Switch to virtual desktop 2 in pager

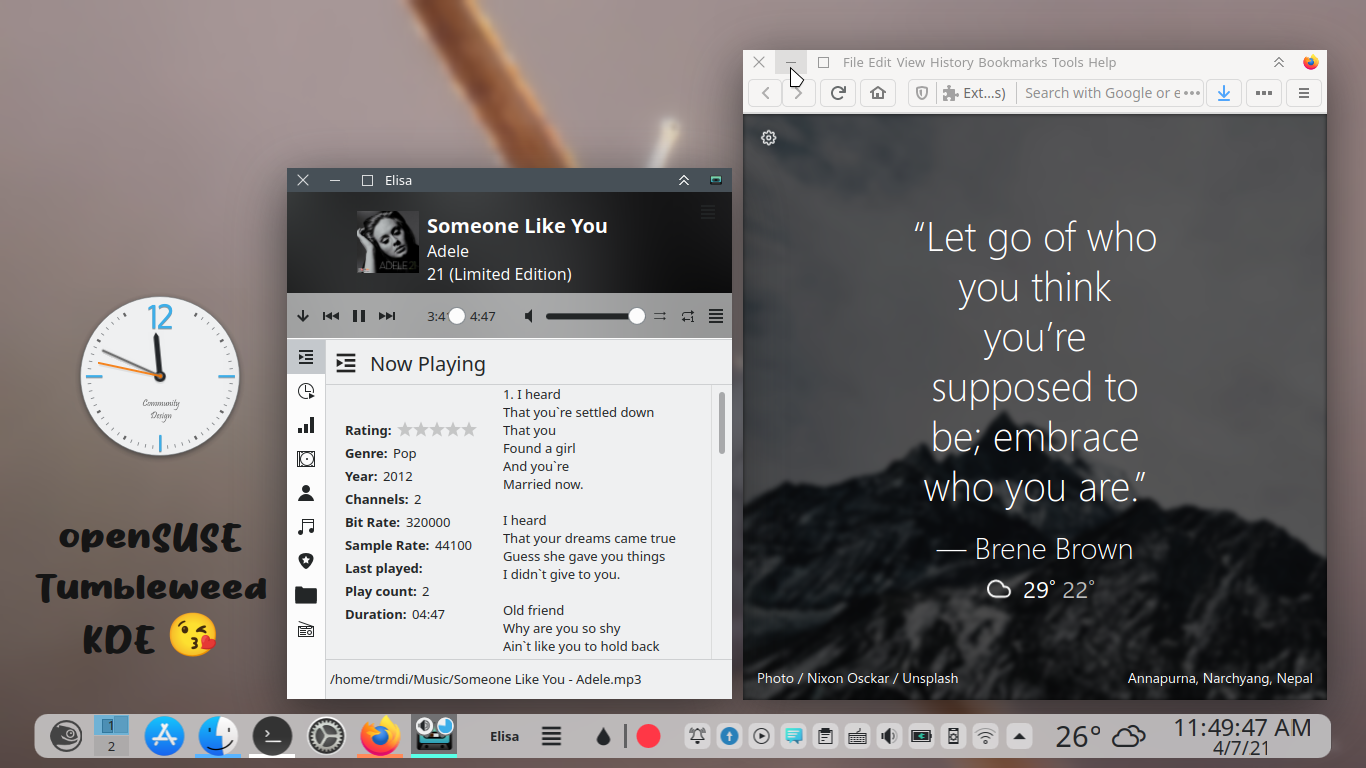[x=111, y=746]
